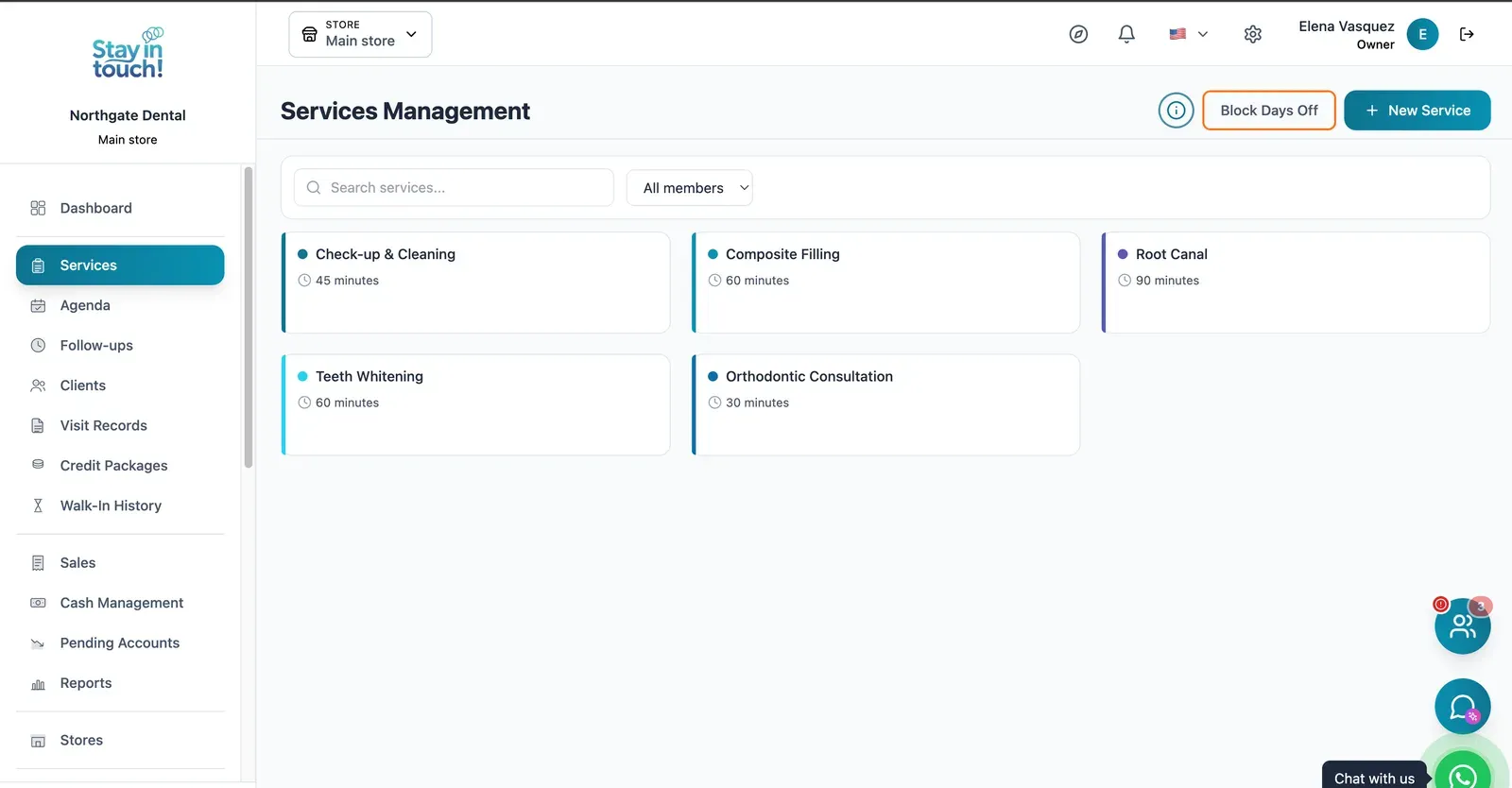Image resolution: width=1512 pixels, height=788 pixels.
Task: Create a New Service
Action: click(1417, 111)
